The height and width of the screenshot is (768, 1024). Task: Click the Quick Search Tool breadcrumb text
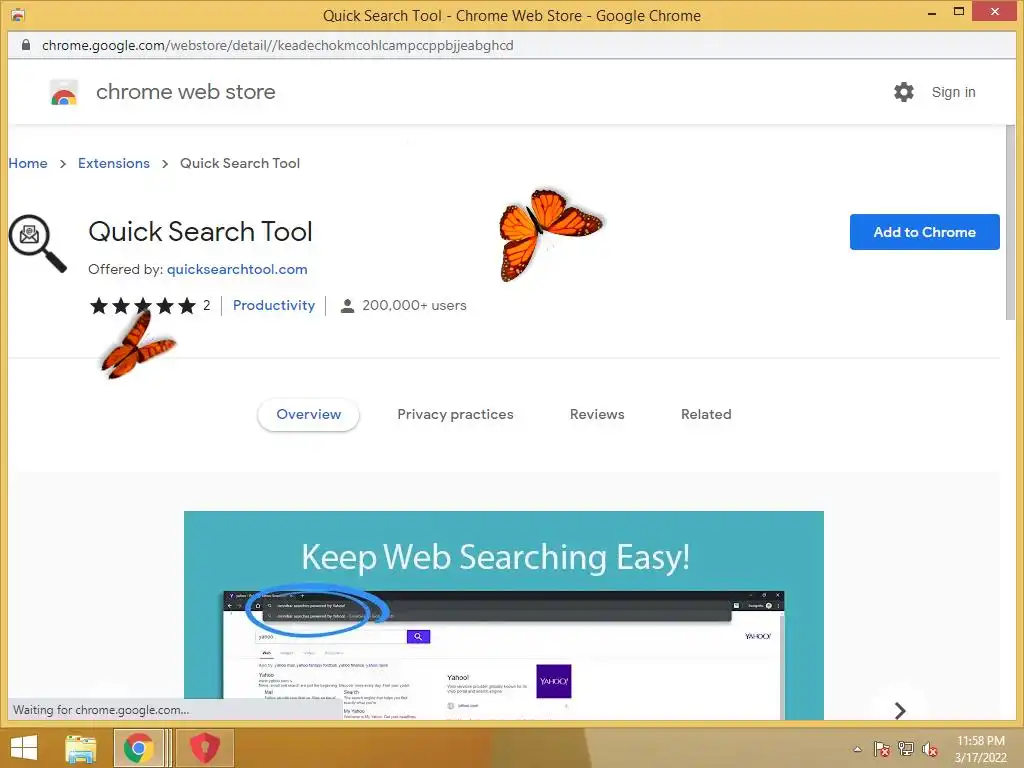pyautogui.click(x=240, y=163)
